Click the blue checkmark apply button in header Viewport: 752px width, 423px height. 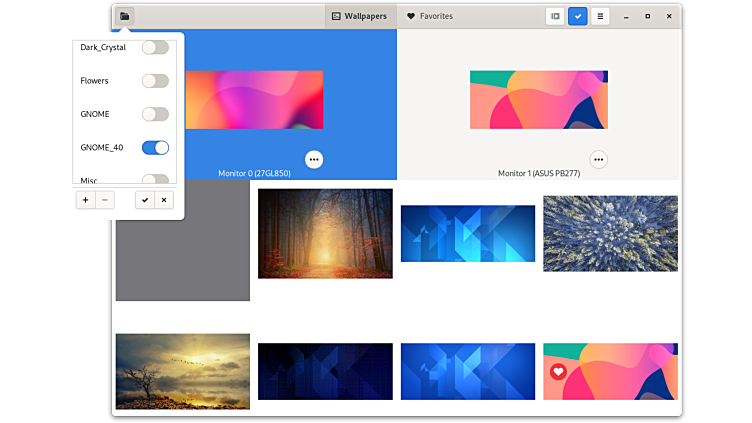[578, 16]
